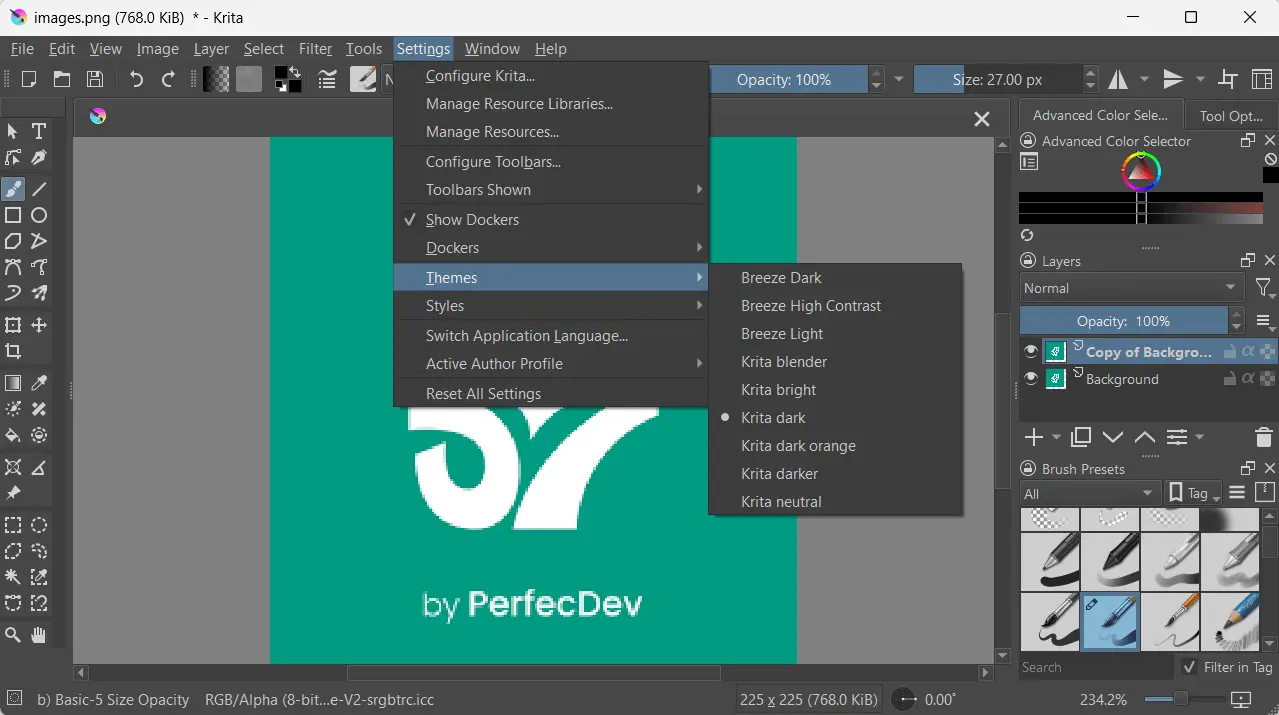Hide the Background layer
This screenshot has height=715, width=1279.
pos(1030,379)
